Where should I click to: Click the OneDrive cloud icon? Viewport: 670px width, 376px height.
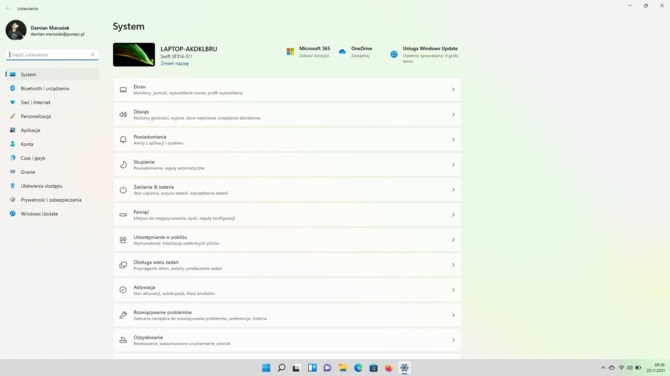pos(342,52)
